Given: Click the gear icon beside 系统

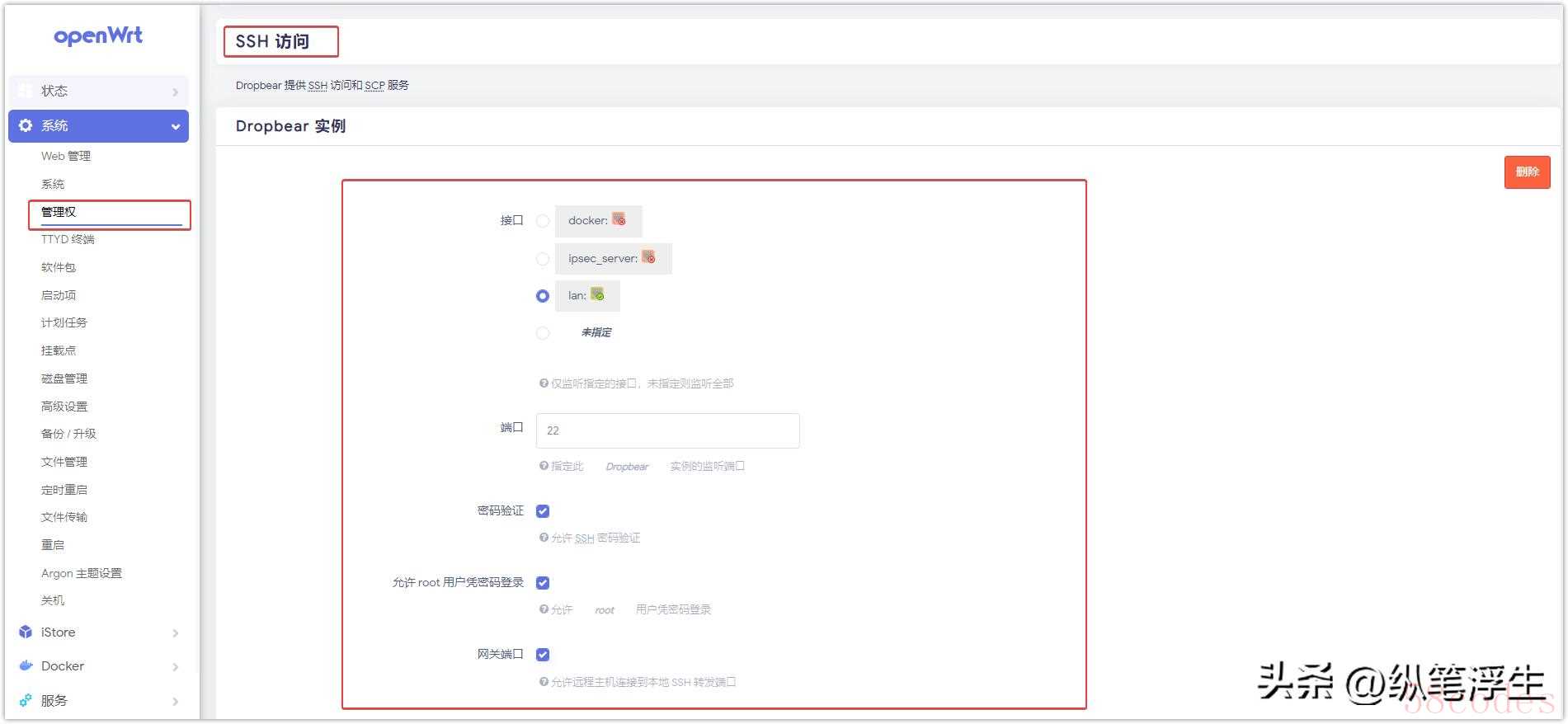Looking at the screenshot, I should [x=26, y=125].
